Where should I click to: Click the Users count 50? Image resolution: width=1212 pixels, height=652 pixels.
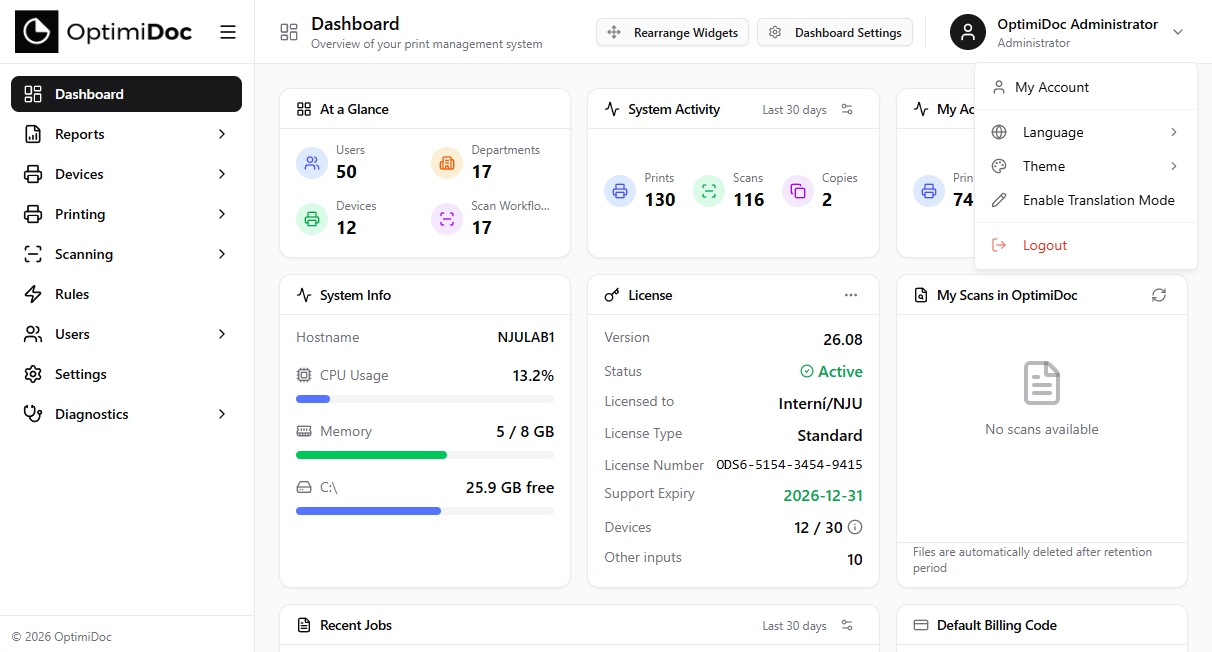(346, 172)
